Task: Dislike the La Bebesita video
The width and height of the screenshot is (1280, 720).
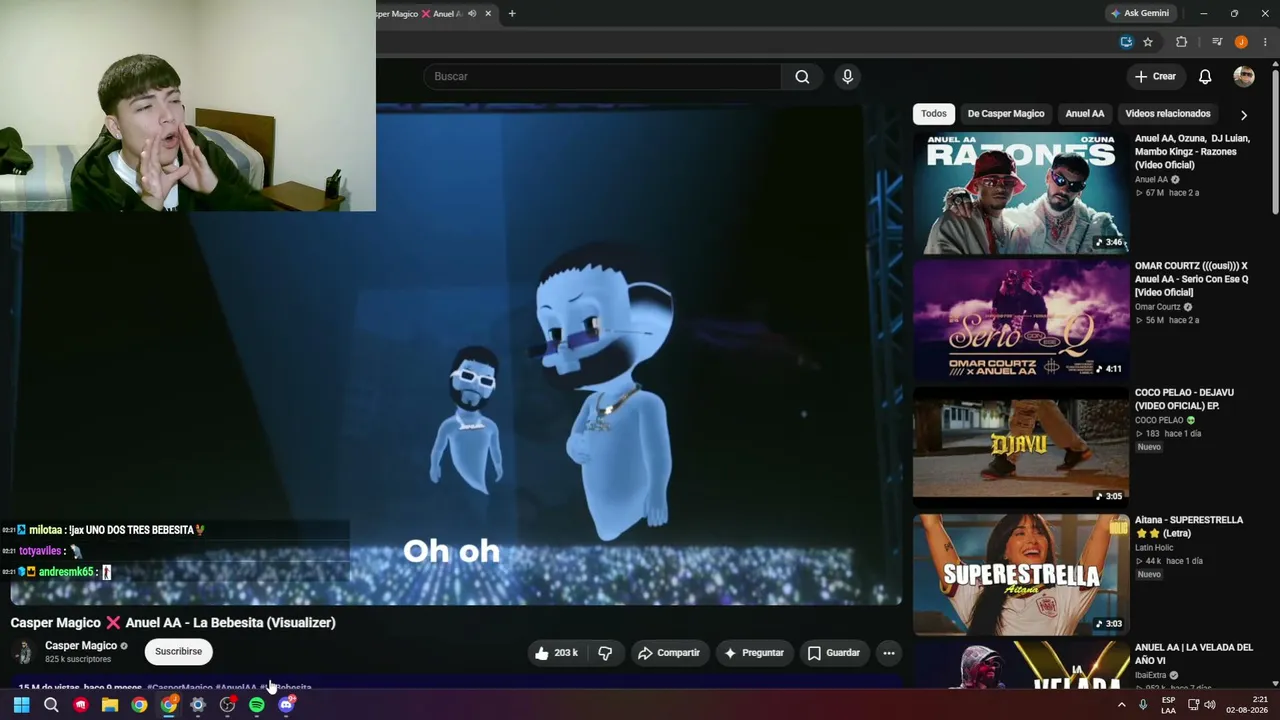Action: 605,653
